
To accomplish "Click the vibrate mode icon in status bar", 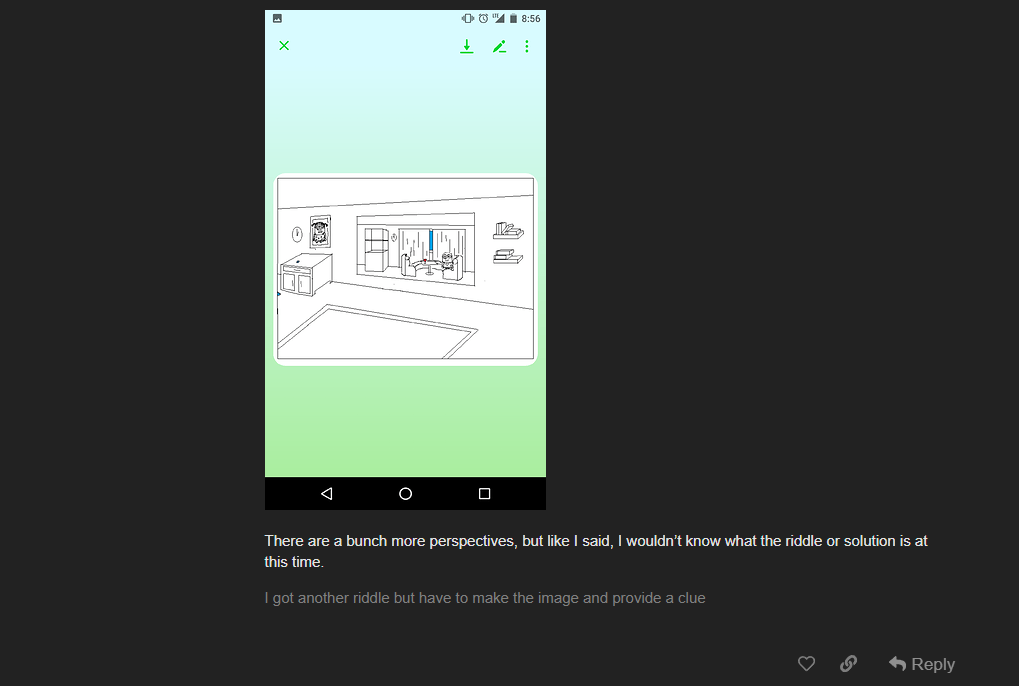I will point(468,19).
